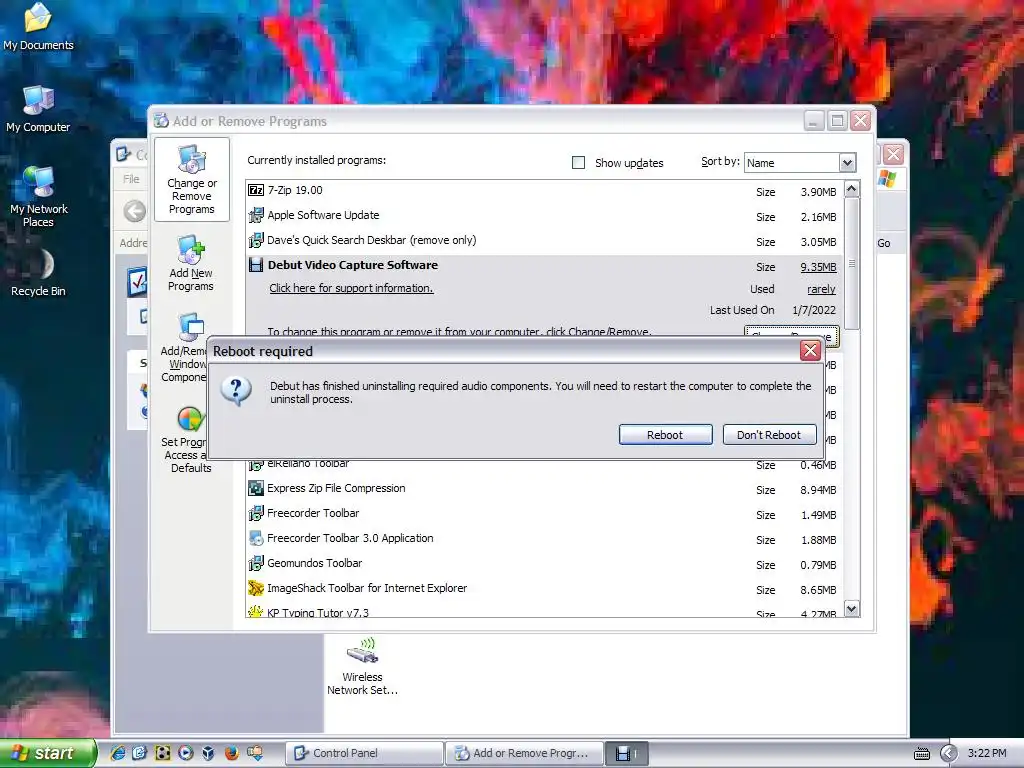Click Go button in Control Panel window
The height and width of the screenshot is (768, 1024).
pos(884,243)
